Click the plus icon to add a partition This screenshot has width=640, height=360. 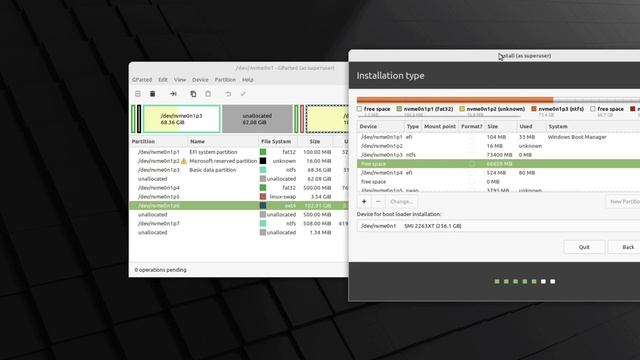pyautogui.click(x=364, y=201)
